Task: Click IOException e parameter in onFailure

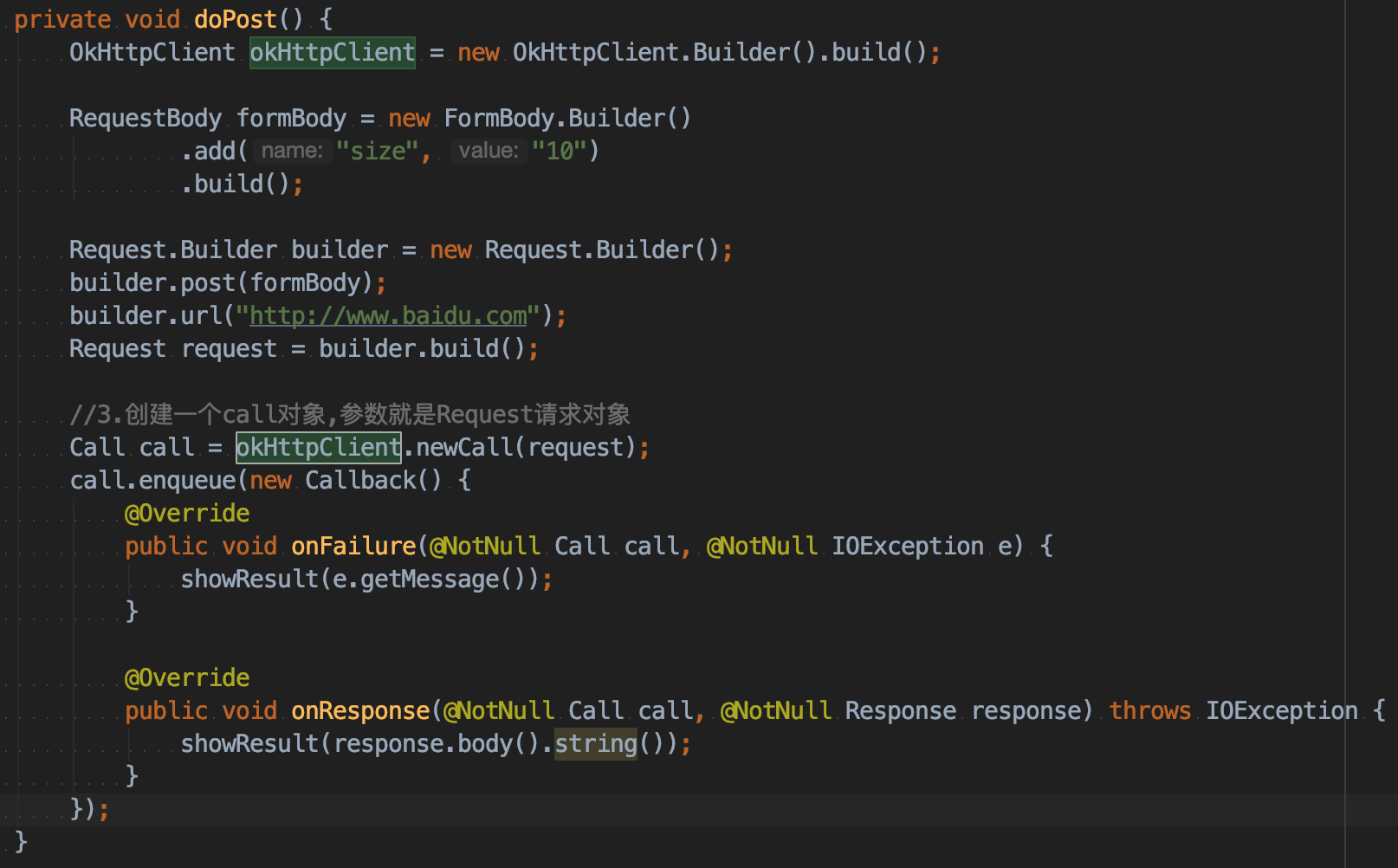Action: (x=922, y=546)
